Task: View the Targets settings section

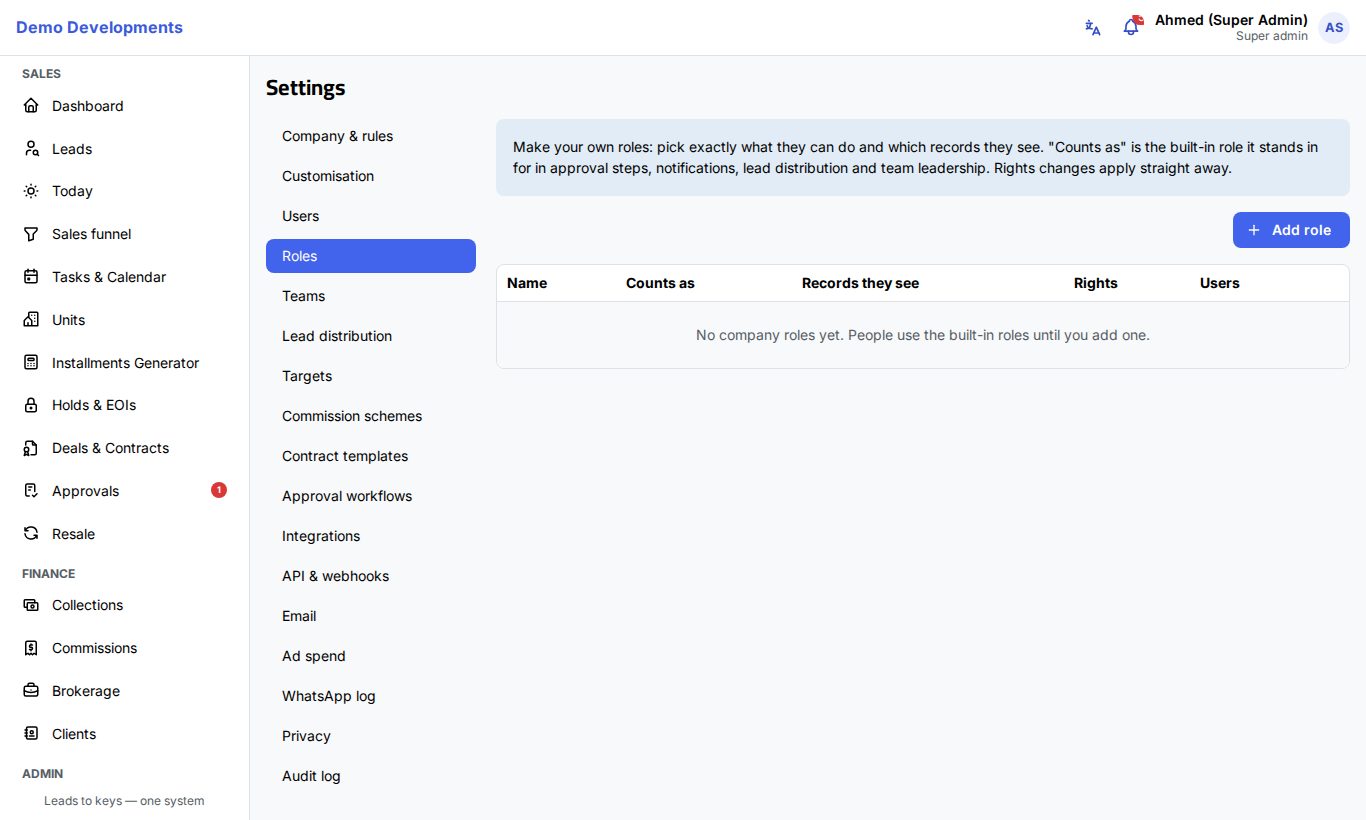Action: coord(371,376)
